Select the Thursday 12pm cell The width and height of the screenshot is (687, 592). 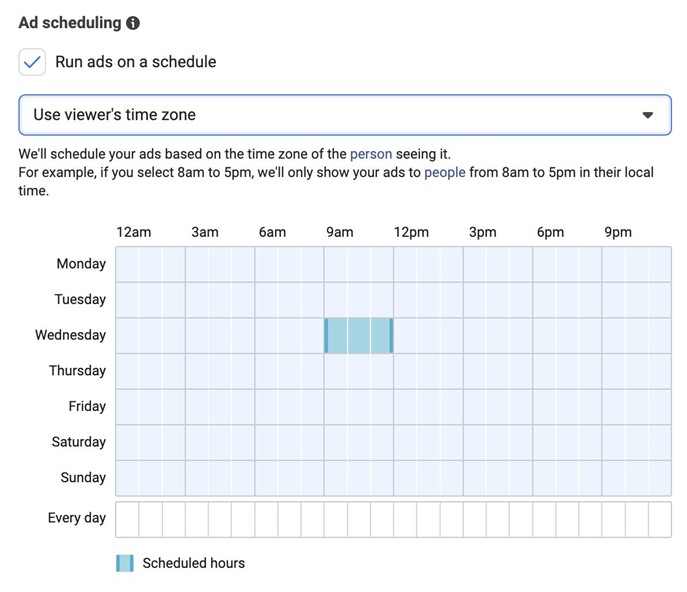(x=405, y=370)
